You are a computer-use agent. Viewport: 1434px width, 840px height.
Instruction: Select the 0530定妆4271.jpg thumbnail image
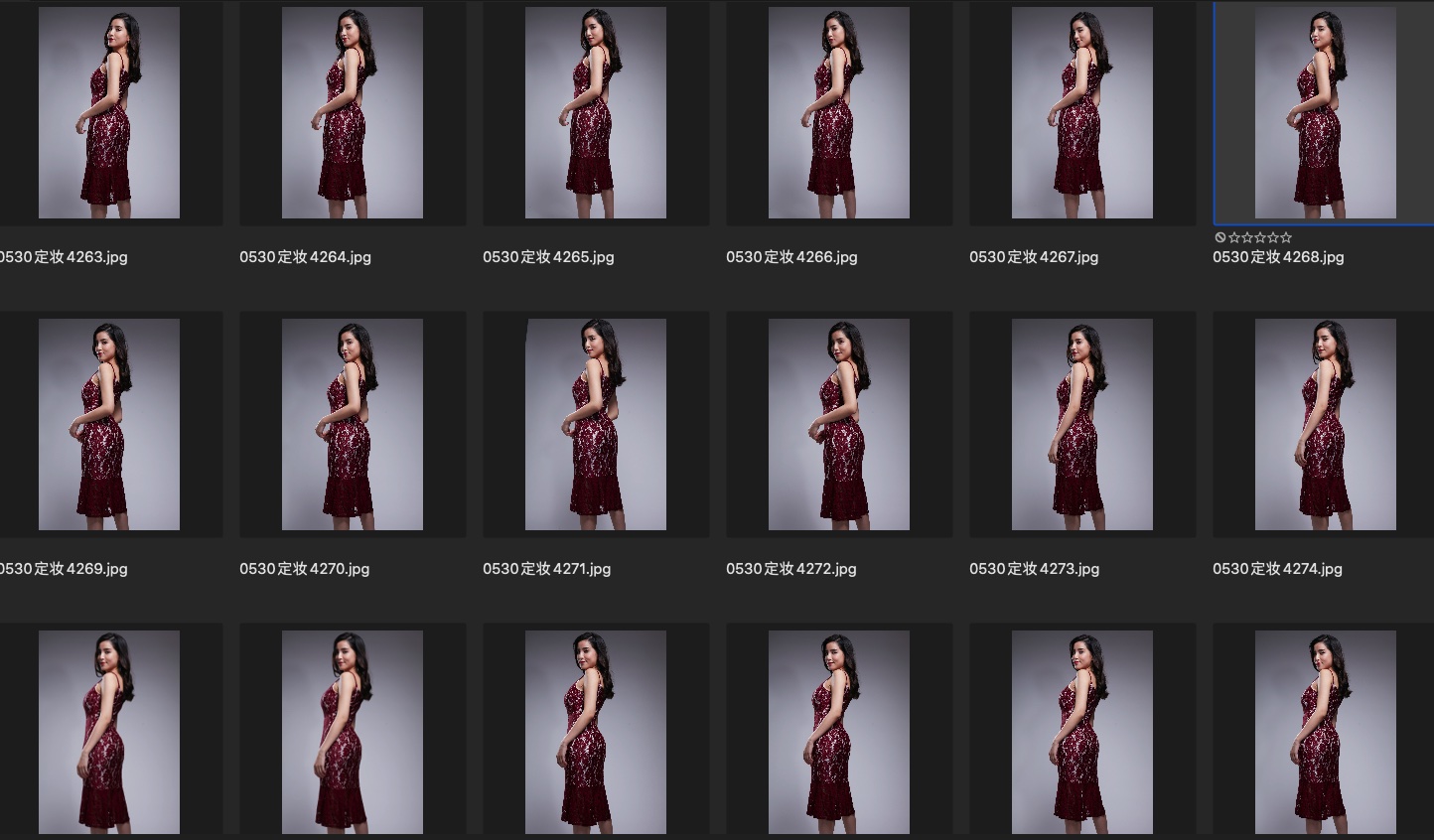point(596,424)
